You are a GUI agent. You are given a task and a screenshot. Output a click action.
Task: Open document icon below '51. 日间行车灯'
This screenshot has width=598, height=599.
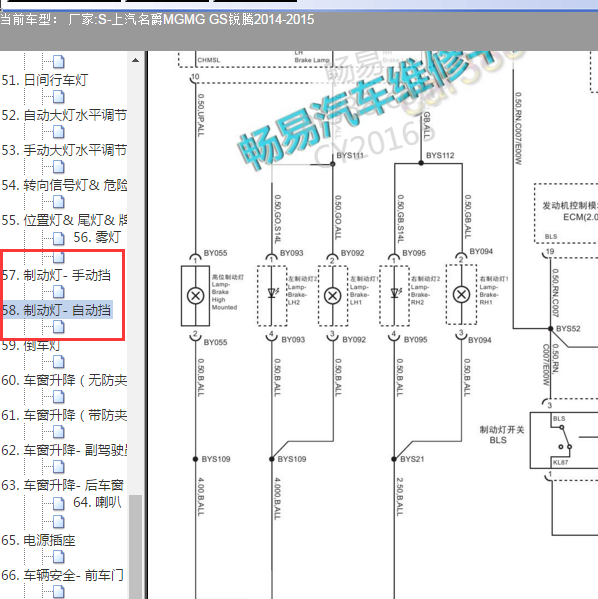pyautogui.click(x=58, y=97)
